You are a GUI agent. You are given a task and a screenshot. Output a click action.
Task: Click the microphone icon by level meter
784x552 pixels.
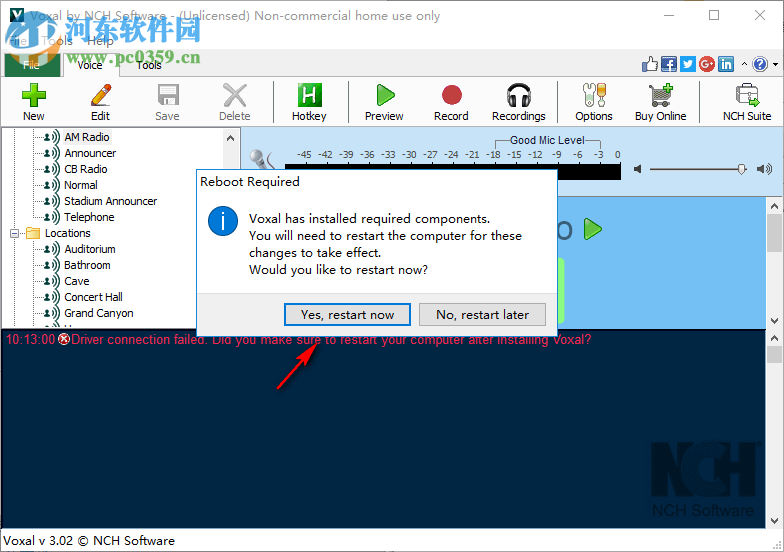click(x=260, y=159)
